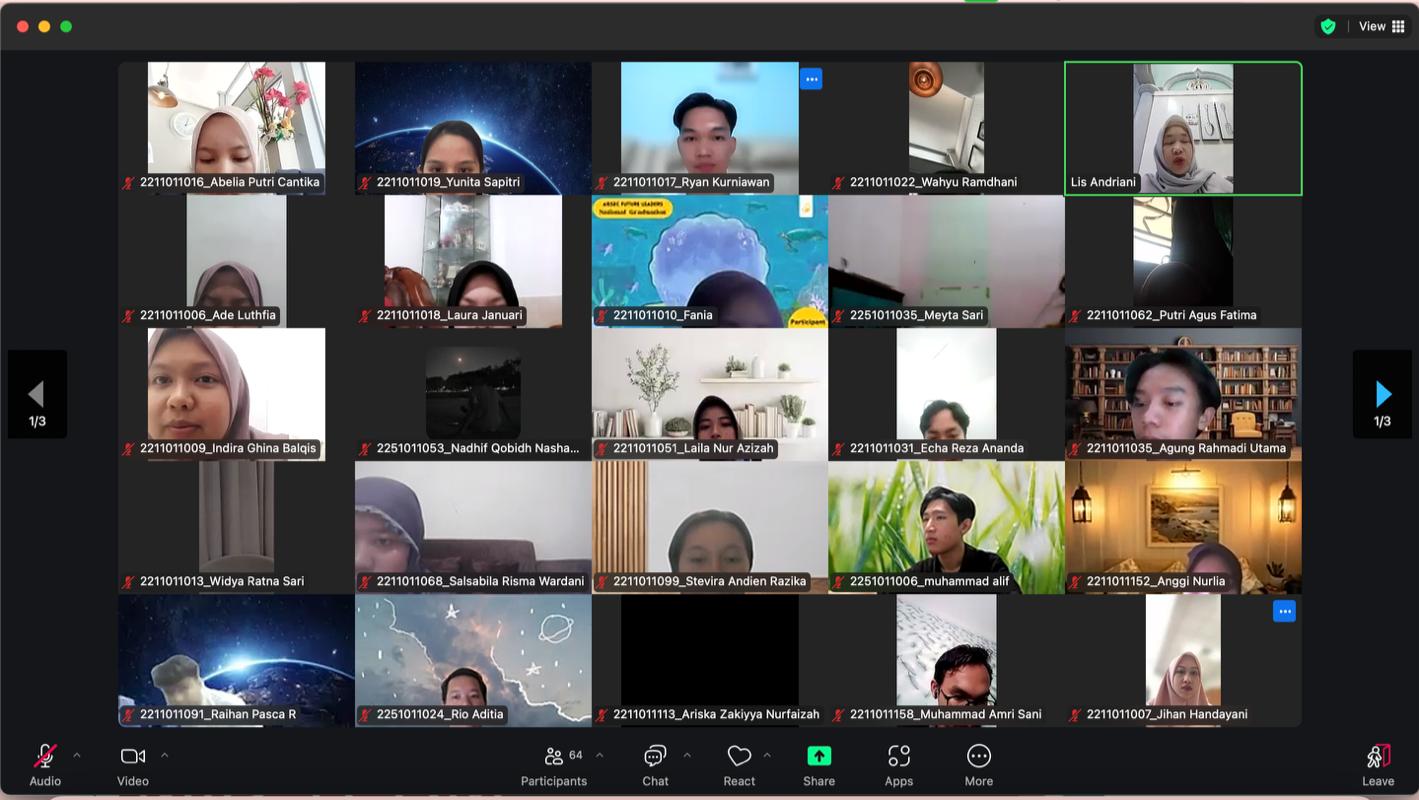Unmute microphone with the Audio toggle

click(x=45, y=757)
